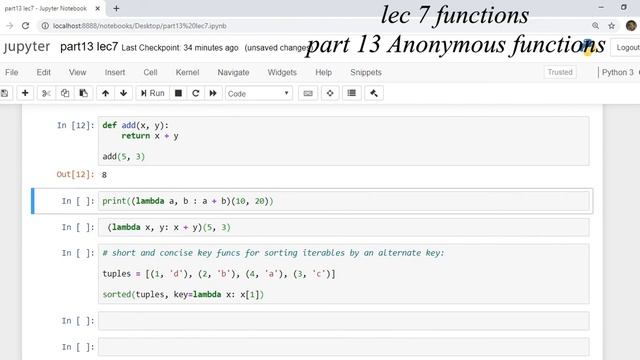
Task: Click the Jupyter logo
Action: point(26,47)
